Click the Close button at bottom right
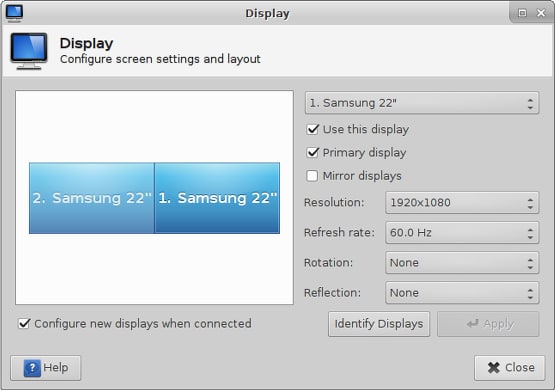The height and width of the screenshot is (390, 555). (x=509, y=368)
